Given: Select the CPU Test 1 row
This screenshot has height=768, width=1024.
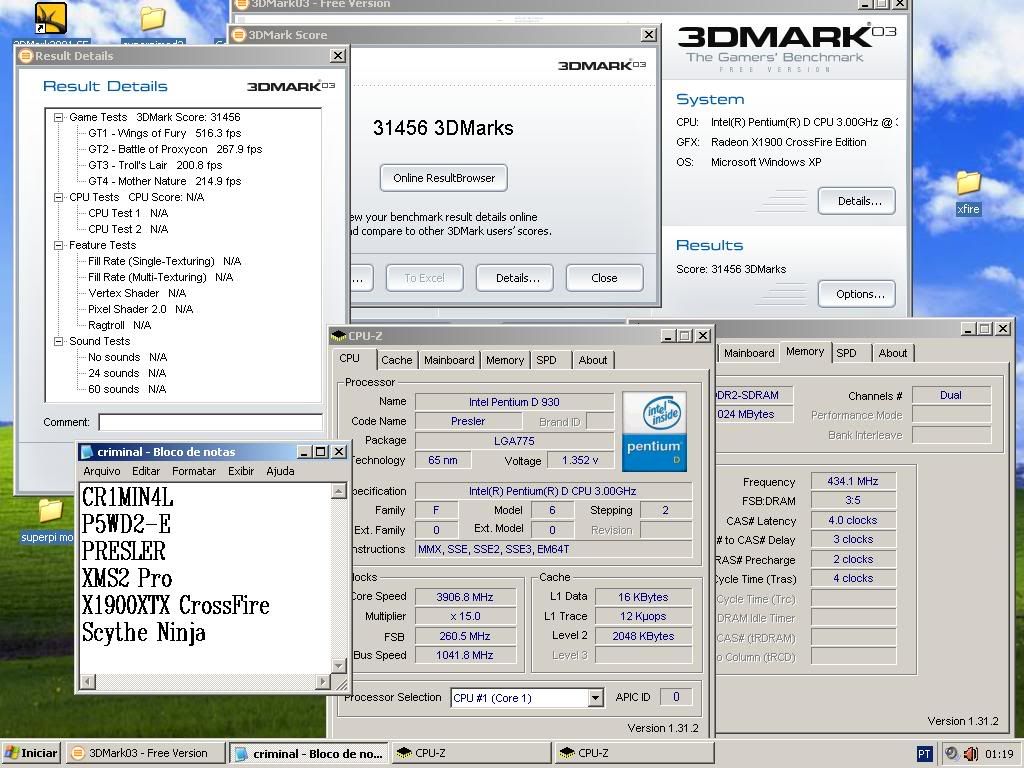Looking at the screenshot, I should coord(128,213).
